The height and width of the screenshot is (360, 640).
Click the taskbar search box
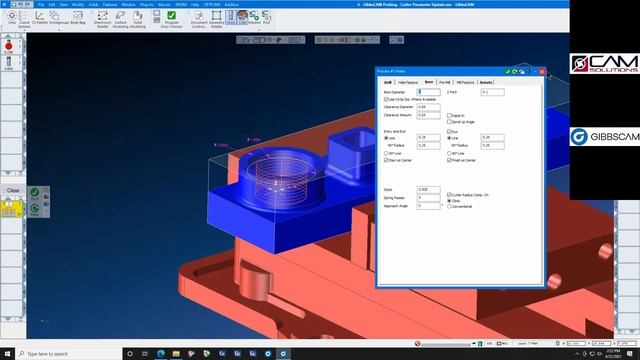(x=69, y=353)
